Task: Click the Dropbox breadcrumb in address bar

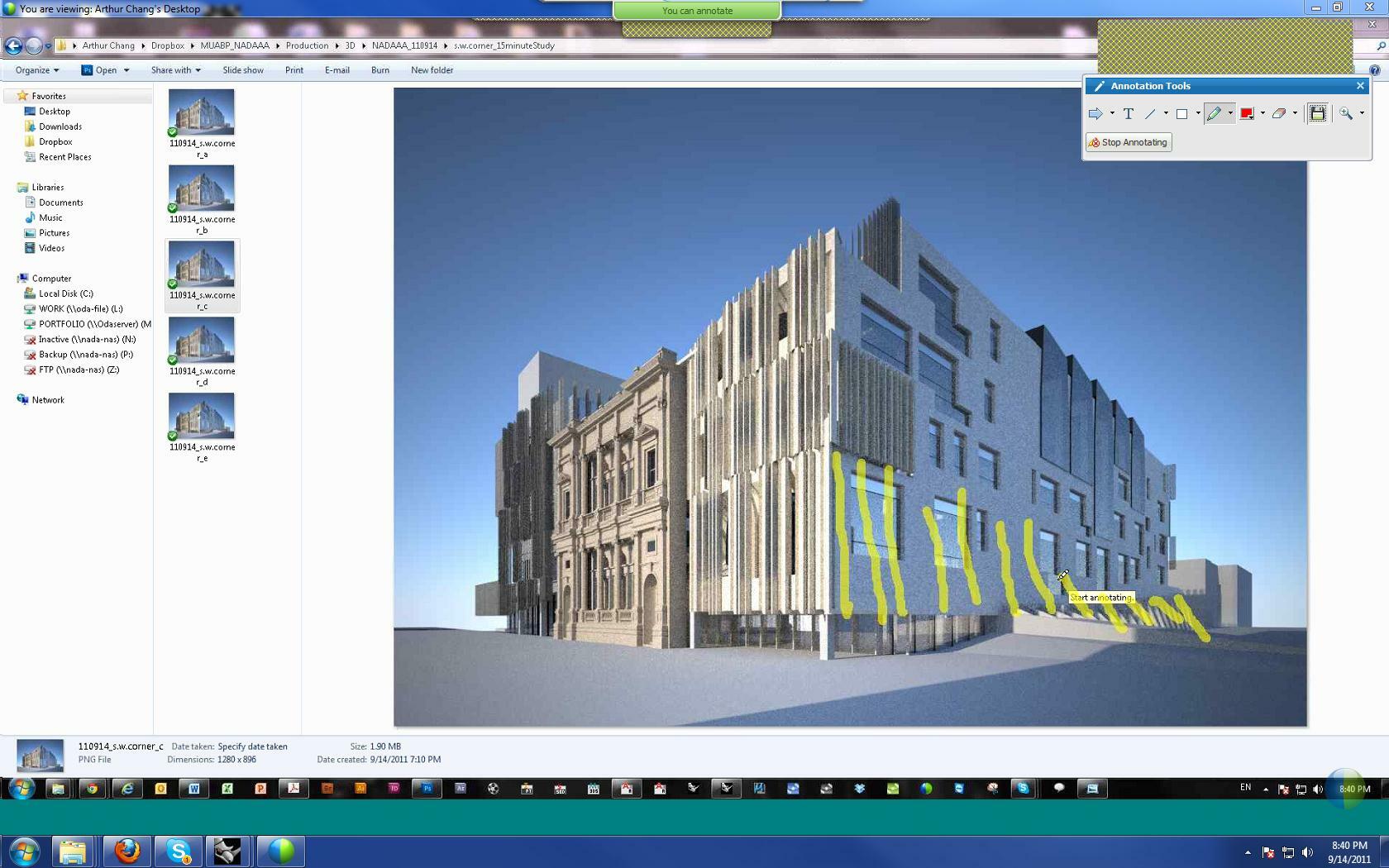Action: point(168,45)
